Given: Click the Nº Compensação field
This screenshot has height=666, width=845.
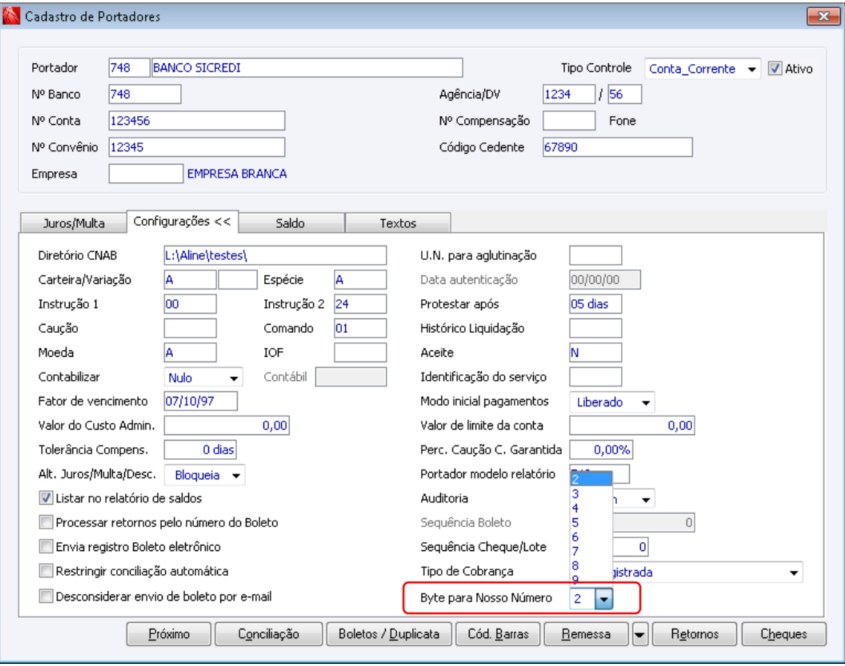Looking at the screenshot, I should pos(569,121).
